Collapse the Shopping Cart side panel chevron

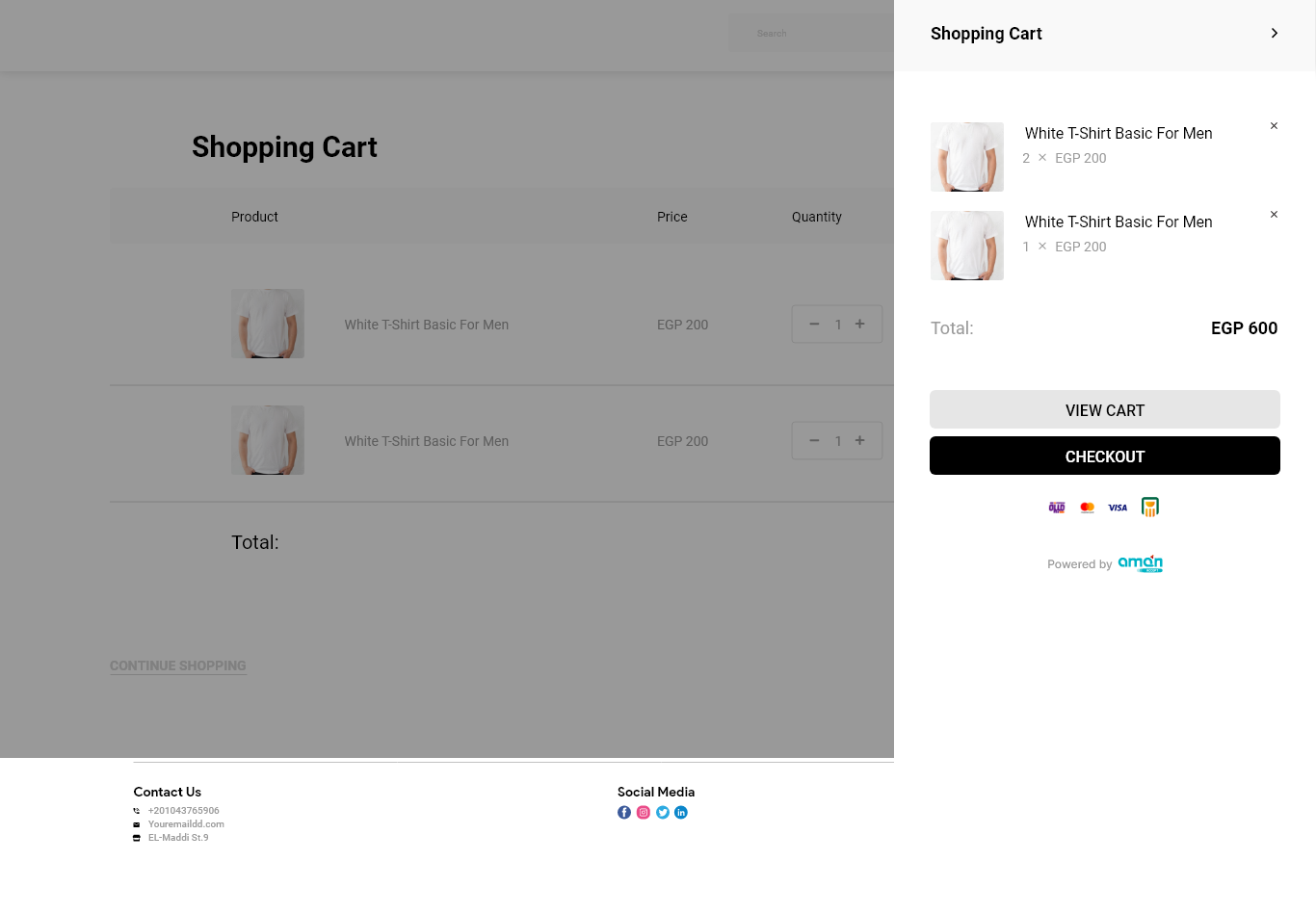[x=1274, y=34]
